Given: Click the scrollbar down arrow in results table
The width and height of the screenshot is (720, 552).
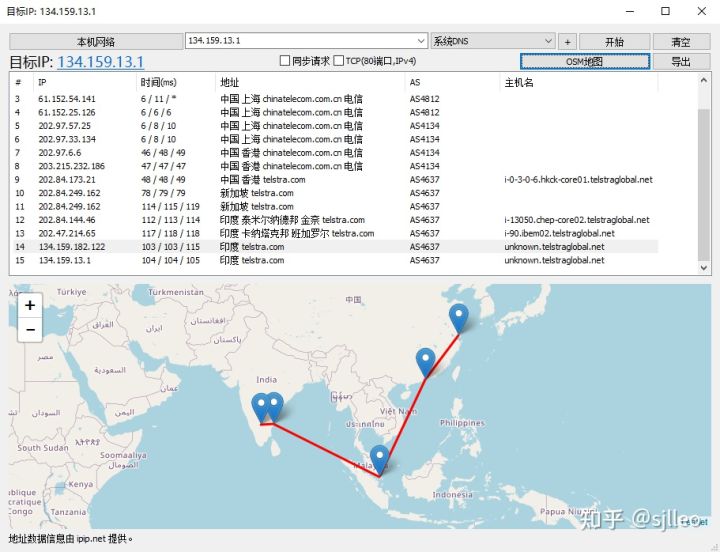Looking at the screenshot, I should (703, 268).
